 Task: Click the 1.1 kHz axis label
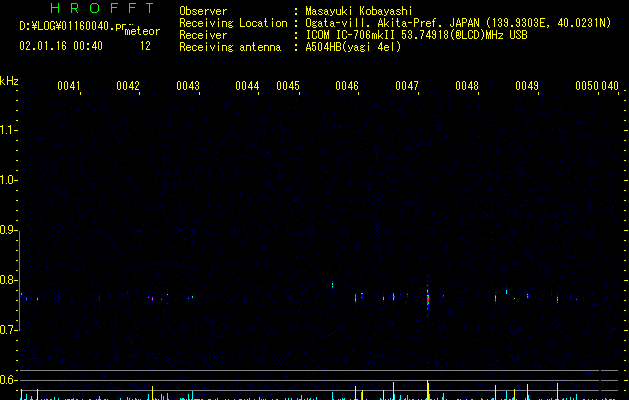click(8, 130)
